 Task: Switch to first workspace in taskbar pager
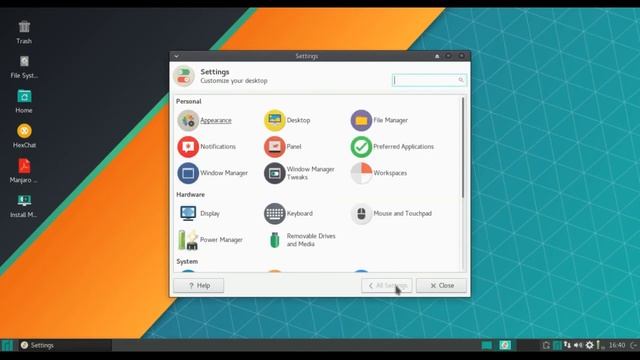487,345
